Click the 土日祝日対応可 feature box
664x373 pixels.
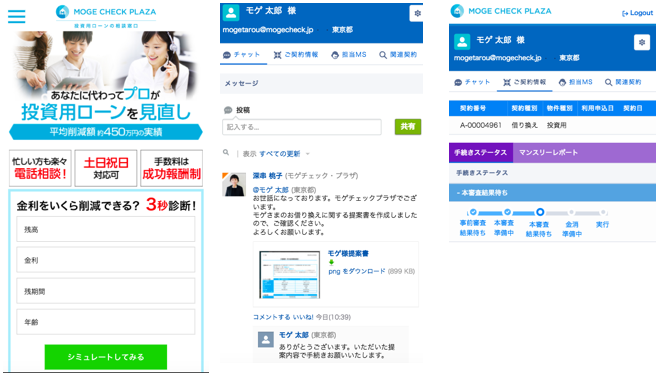(106, 168)
